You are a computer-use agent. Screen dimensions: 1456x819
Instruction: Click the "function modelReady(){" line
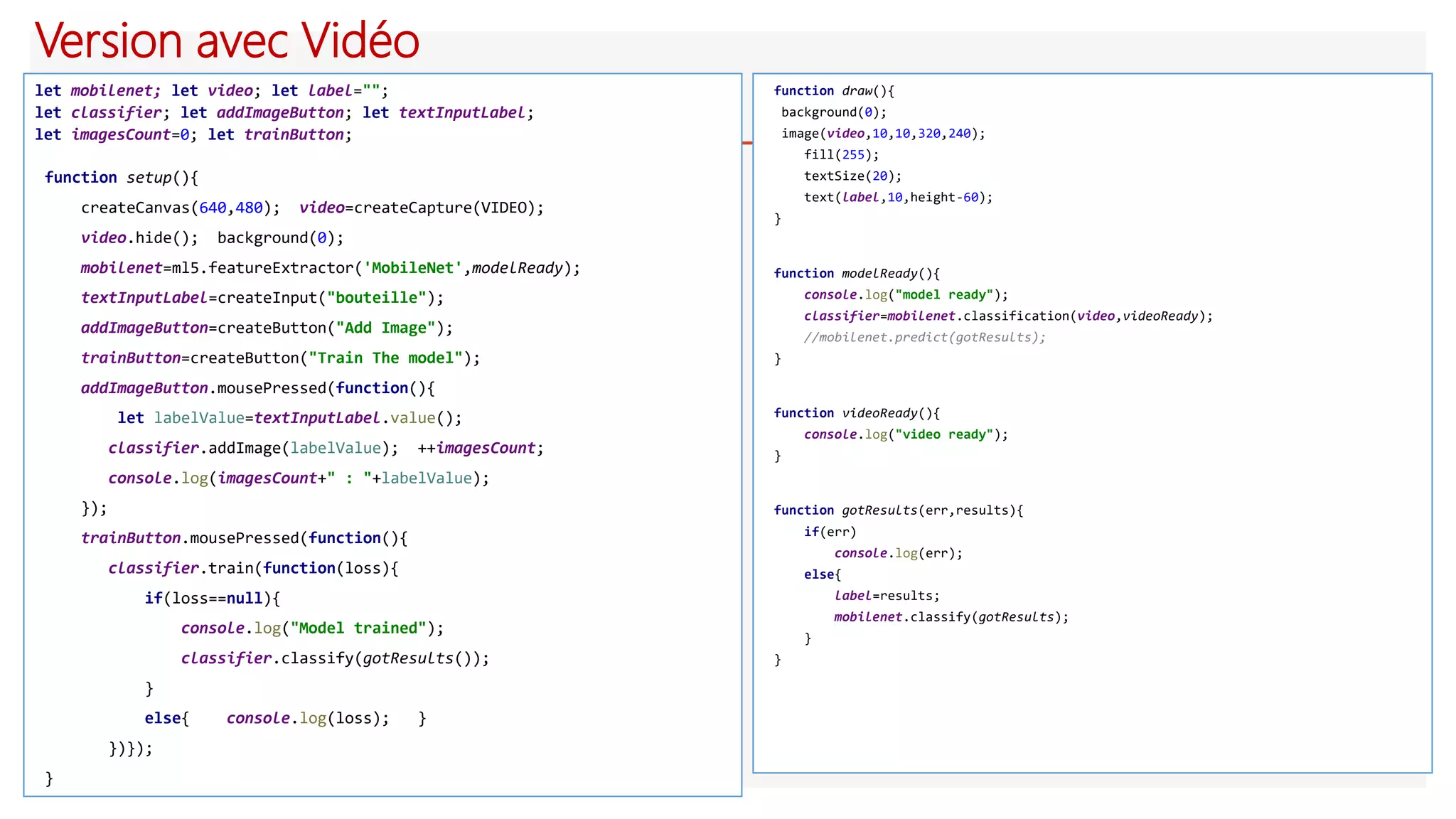pyautogui.click(x=857, y=274)
